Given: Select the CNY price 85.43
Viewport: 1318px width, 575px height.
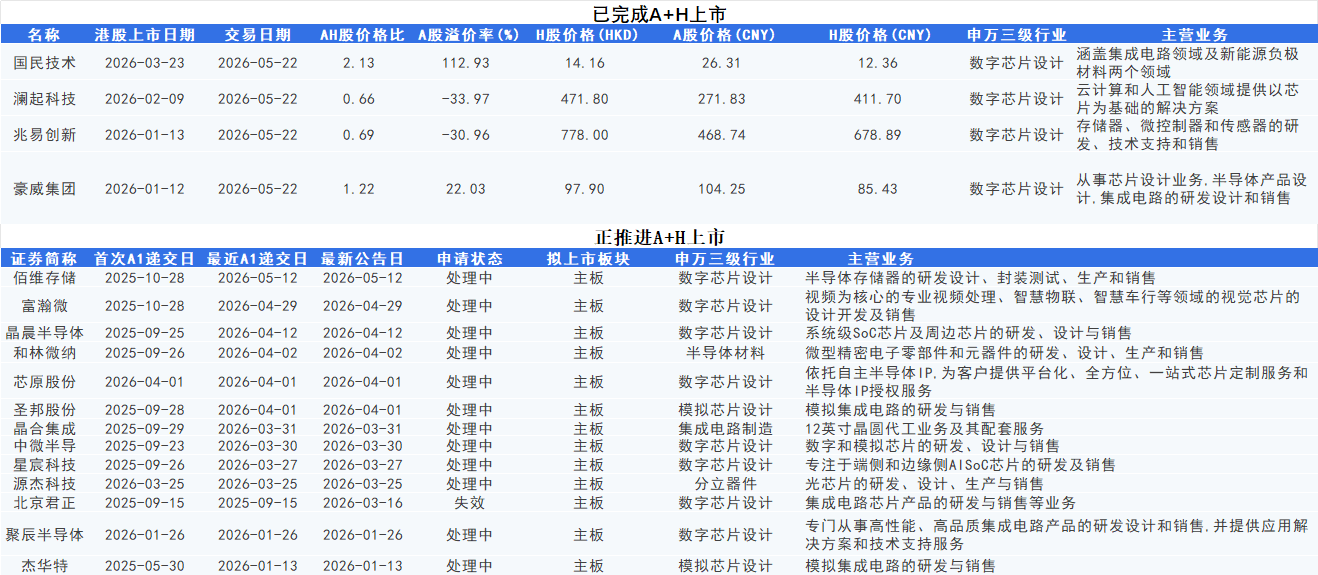Looking at the screenshot, I should [x=878, y=189].
